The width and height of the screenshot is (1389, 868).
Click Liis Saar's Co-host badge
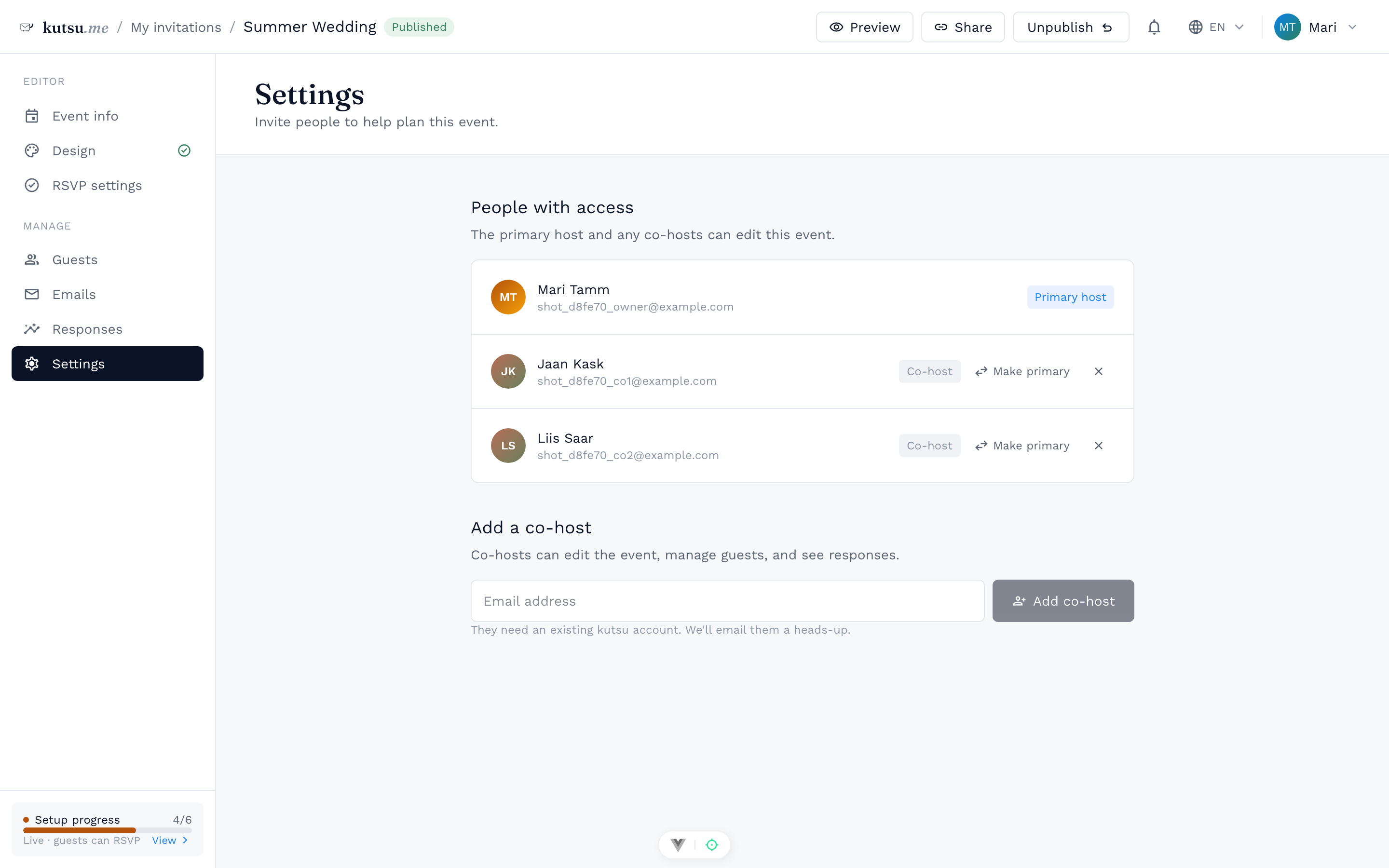pos(929,446)
